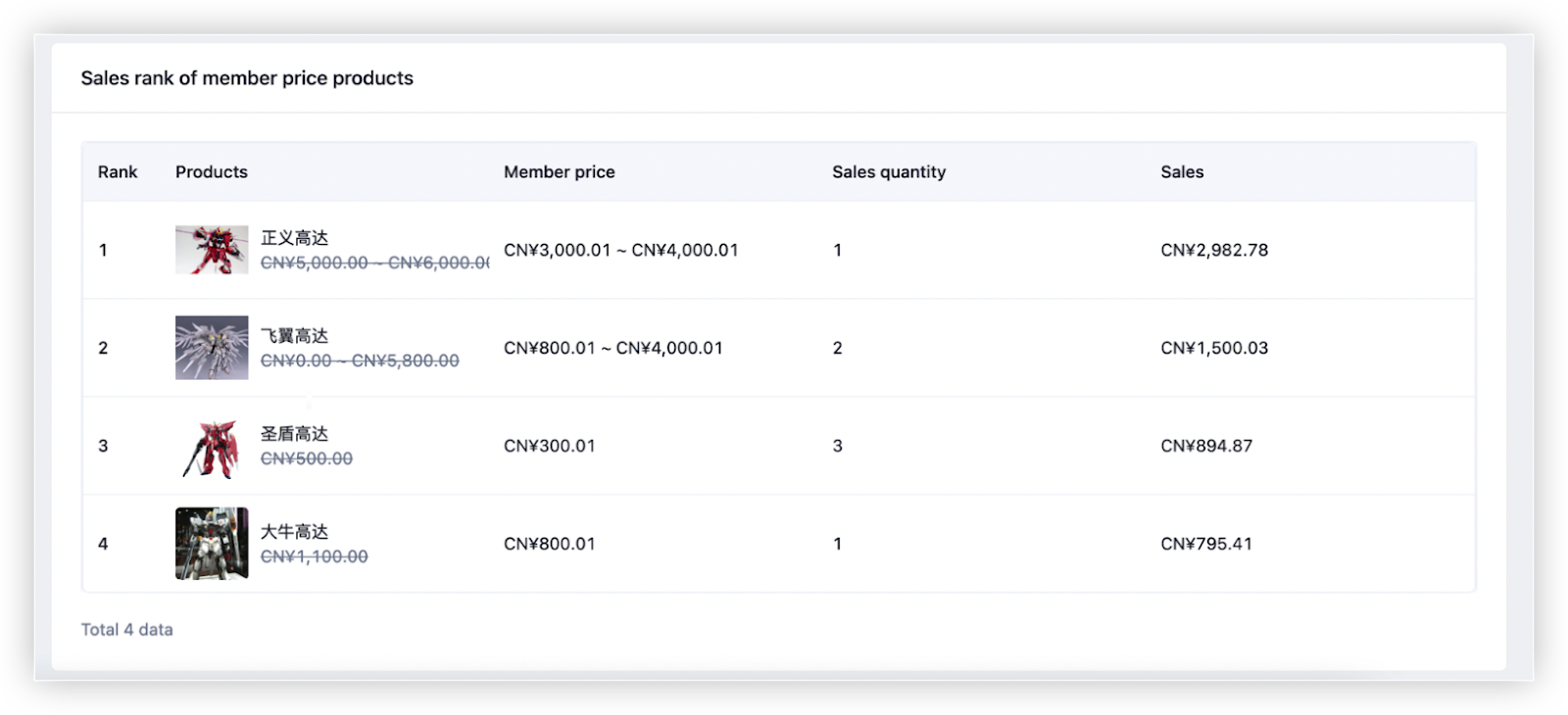
Task: Open the 正义高达 product name link
Action: pos(294,238)
